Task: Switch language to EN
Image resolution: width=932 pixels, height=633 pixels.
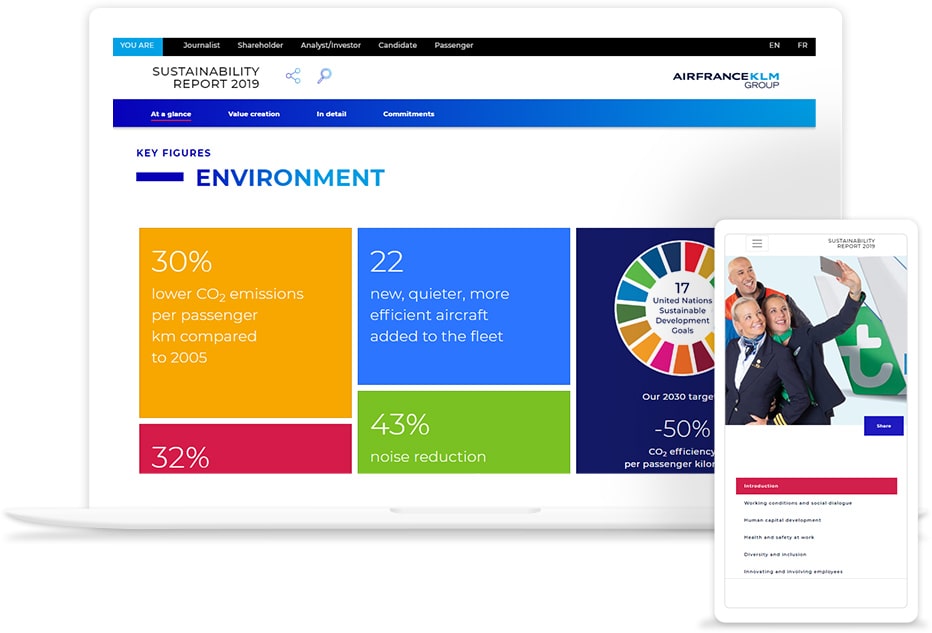Action: coord(774,46)
